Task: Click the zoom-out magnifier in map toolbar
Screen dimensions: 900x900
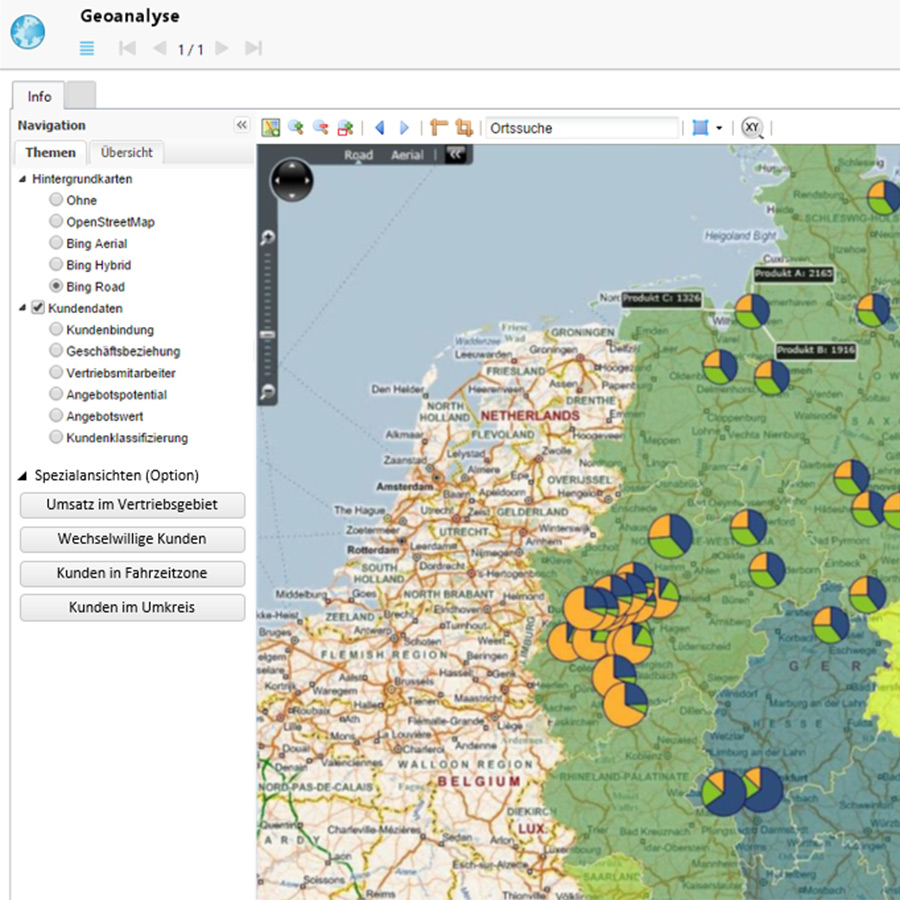Action: (x=320, y=128)
